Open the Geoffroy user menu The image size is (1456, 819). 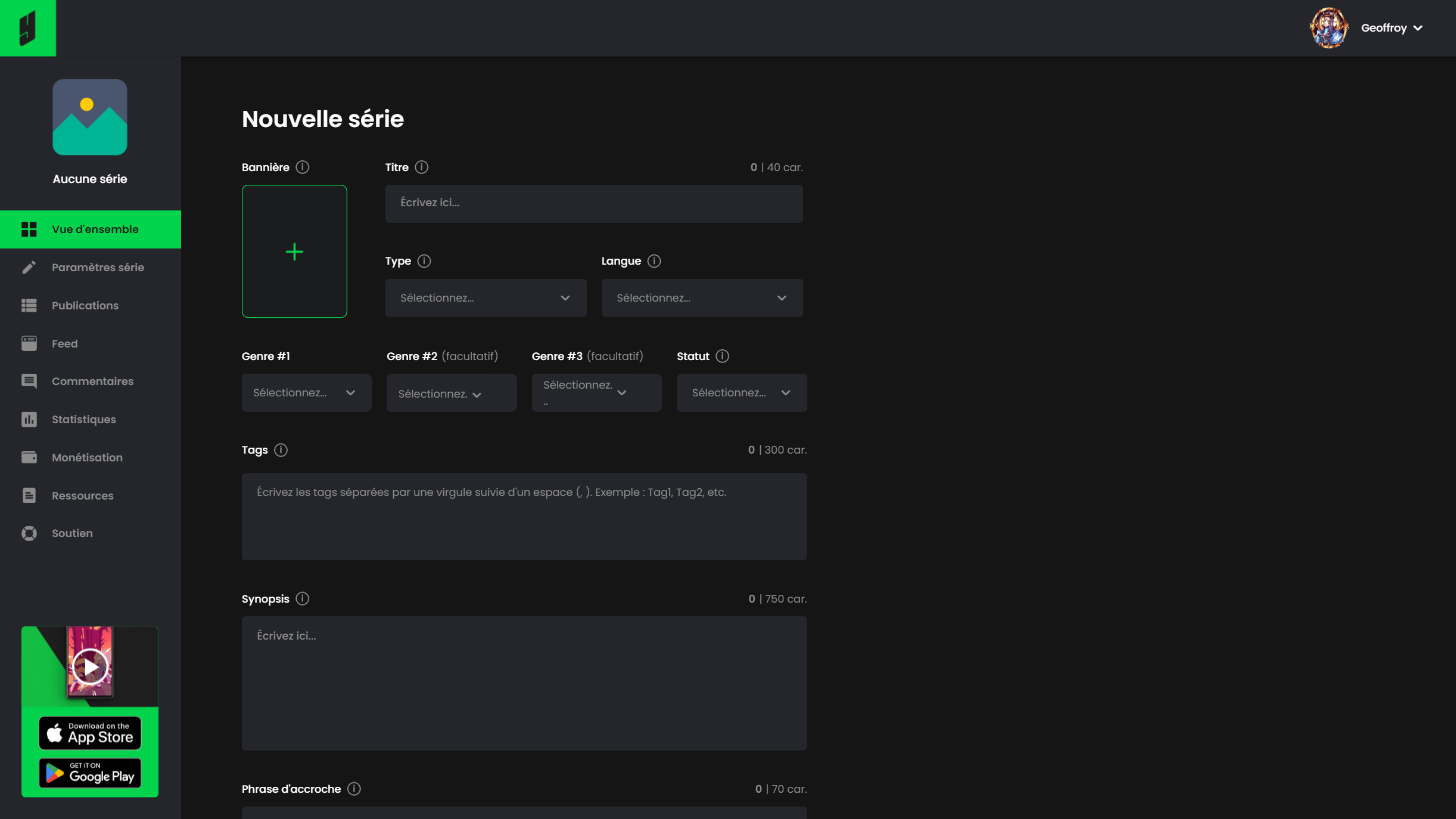(1391, 28)
